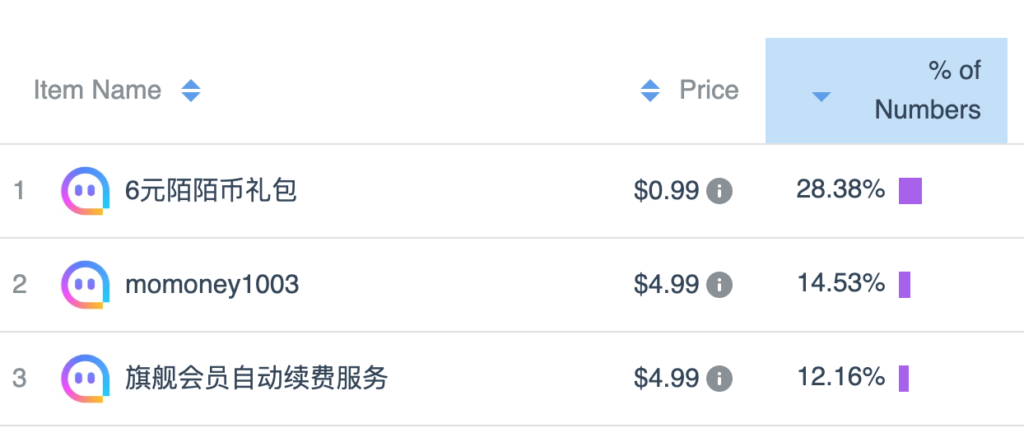This screenshot has width=1024, height=428.
Task: Sort by Item Name using arrows
Action: point(191,90)
